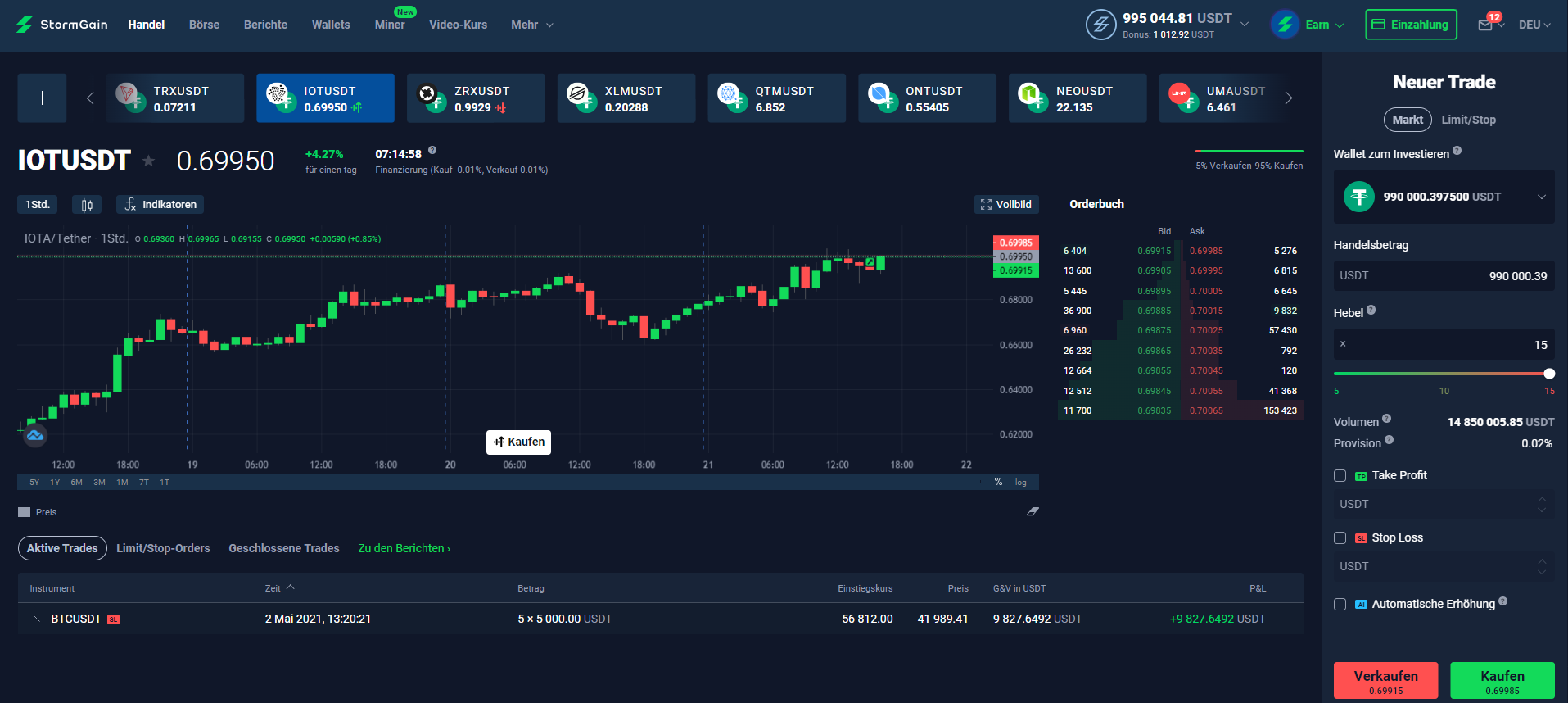
Task: Set chart range to 1Y
Action: [55, 483]
